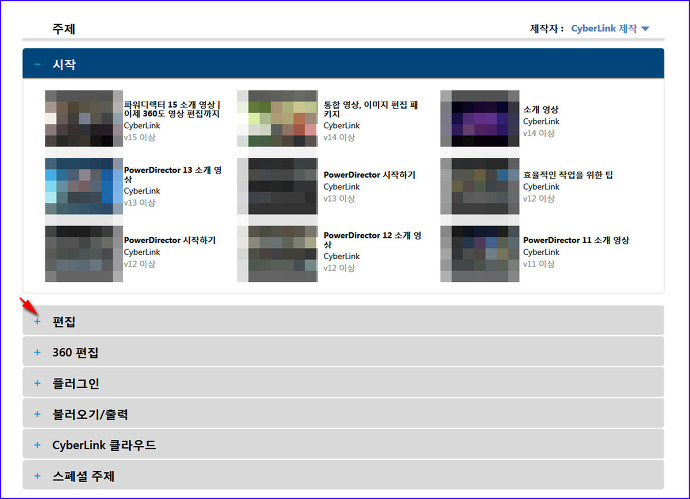The height and width of the screenshot is (499, 690).
Task: Open thumbnail for 효율적인 작업을 위한 팁
Action: (x=480, y=186)
